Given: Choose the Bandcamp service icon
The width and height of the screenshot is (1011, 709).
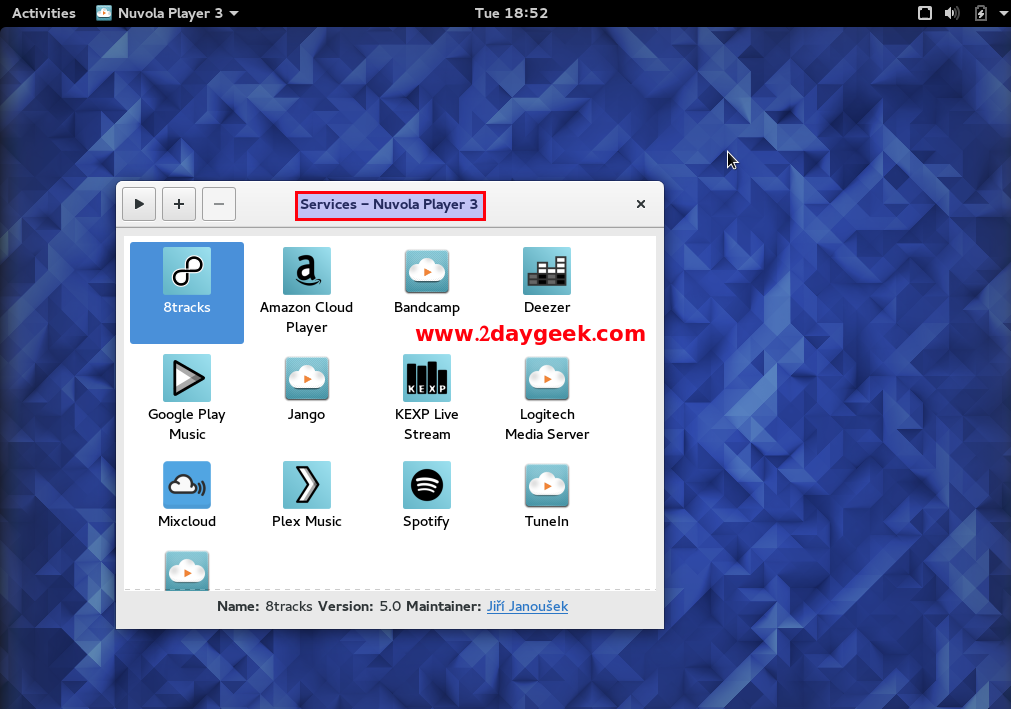Looking at the screenshot, I should [x=427, y=272].
